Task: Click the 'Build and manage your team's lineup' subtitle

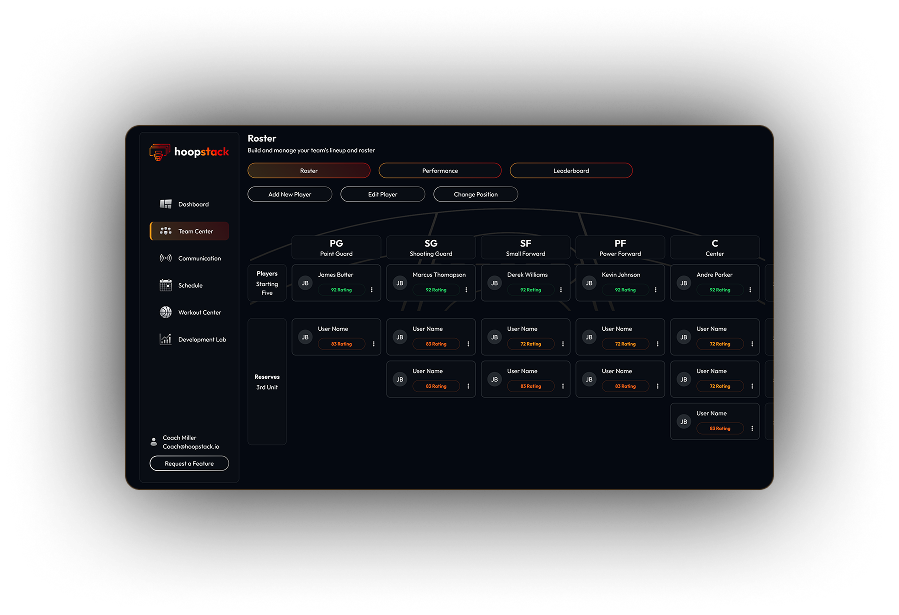Action: pyautogui.click(x=311, y=150)
